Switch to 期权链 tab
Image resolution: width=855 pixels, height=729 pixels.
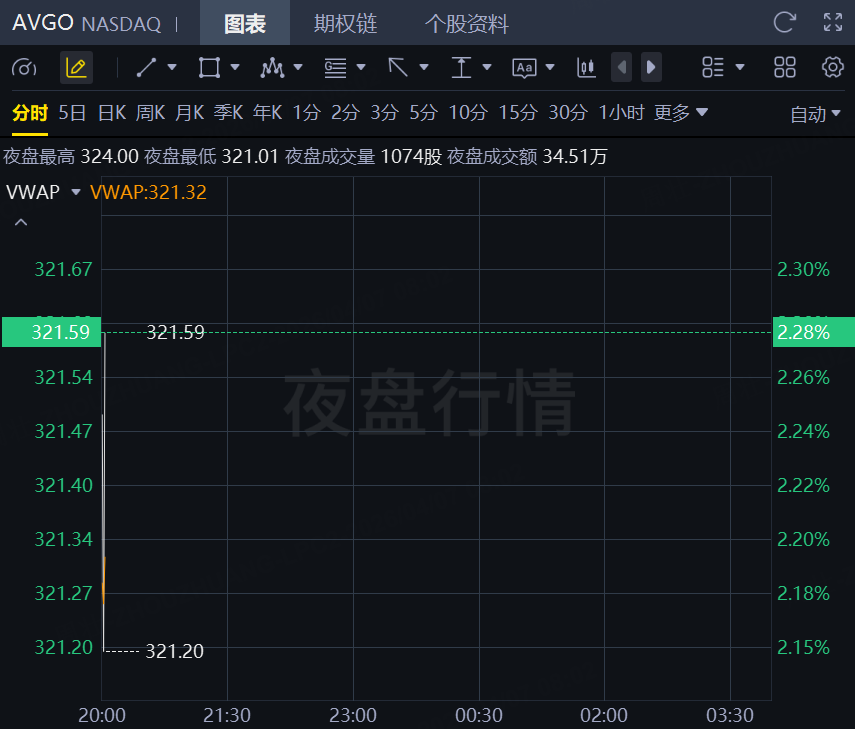(345, 23)
